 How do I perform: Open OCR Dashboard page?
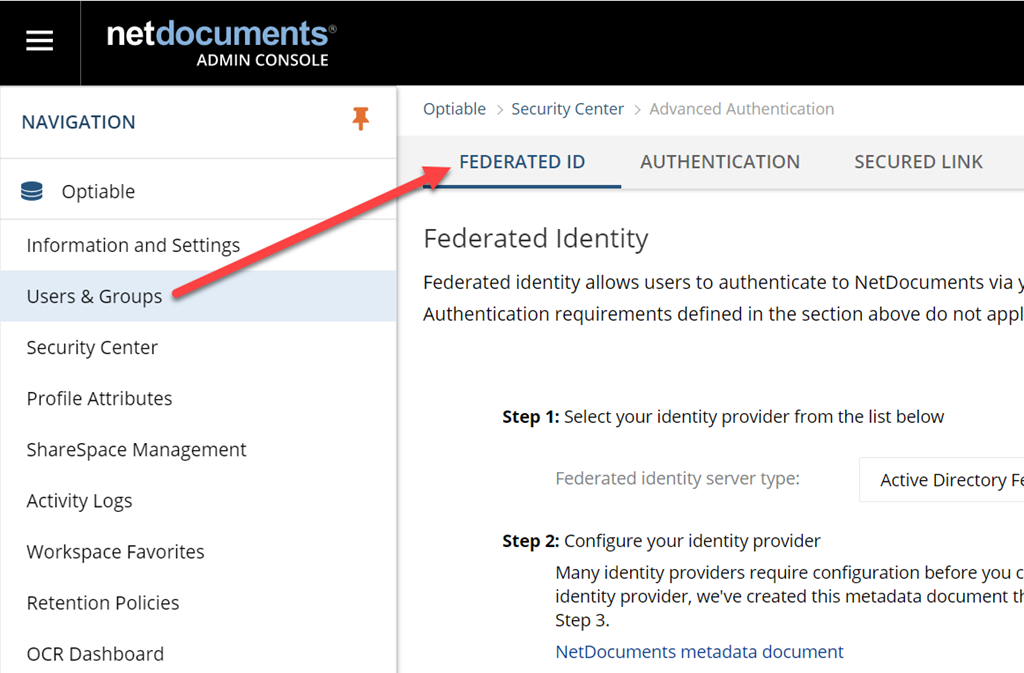click(x=95, y=654)
